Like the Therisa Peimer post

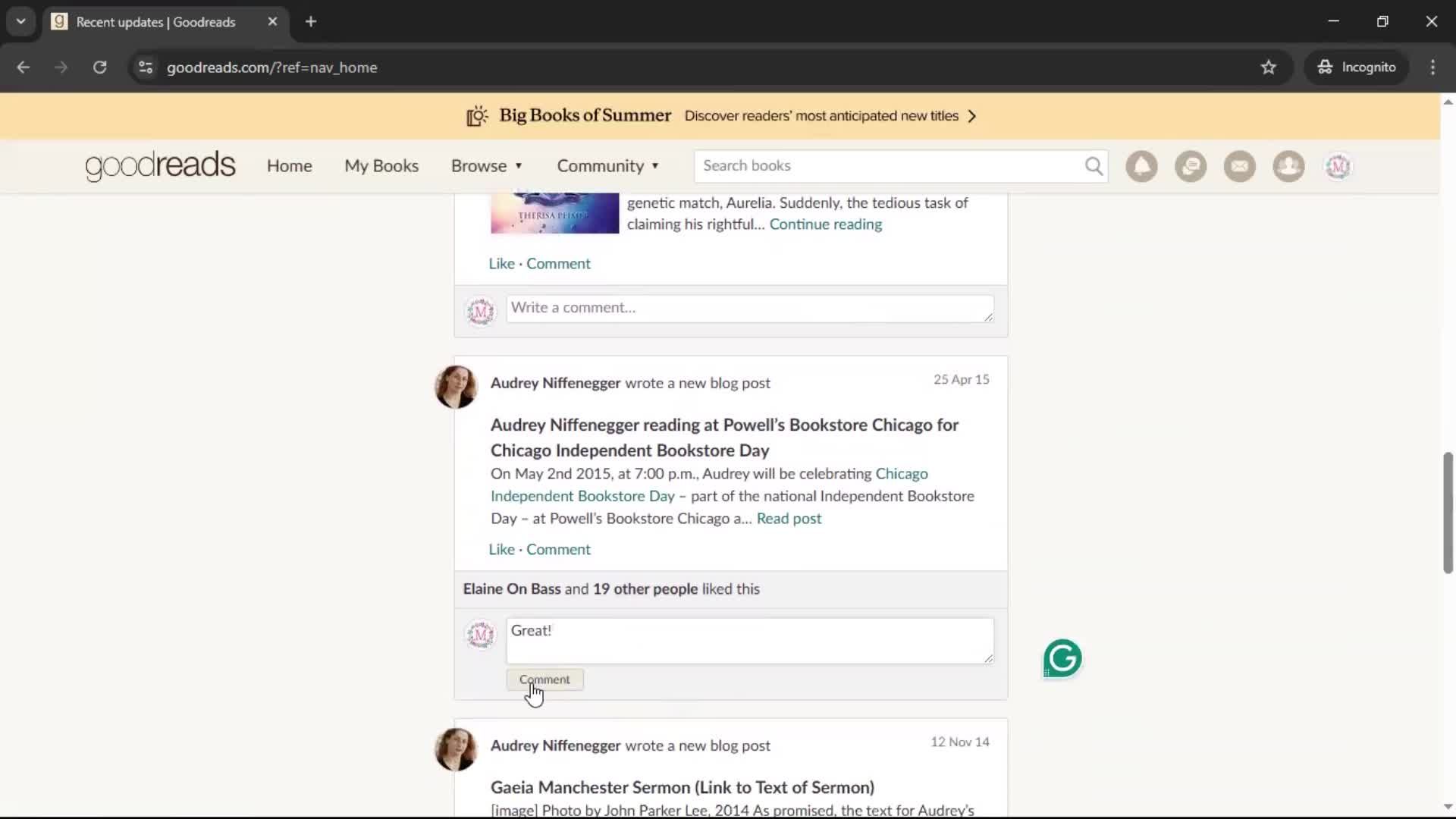[501, 264]
